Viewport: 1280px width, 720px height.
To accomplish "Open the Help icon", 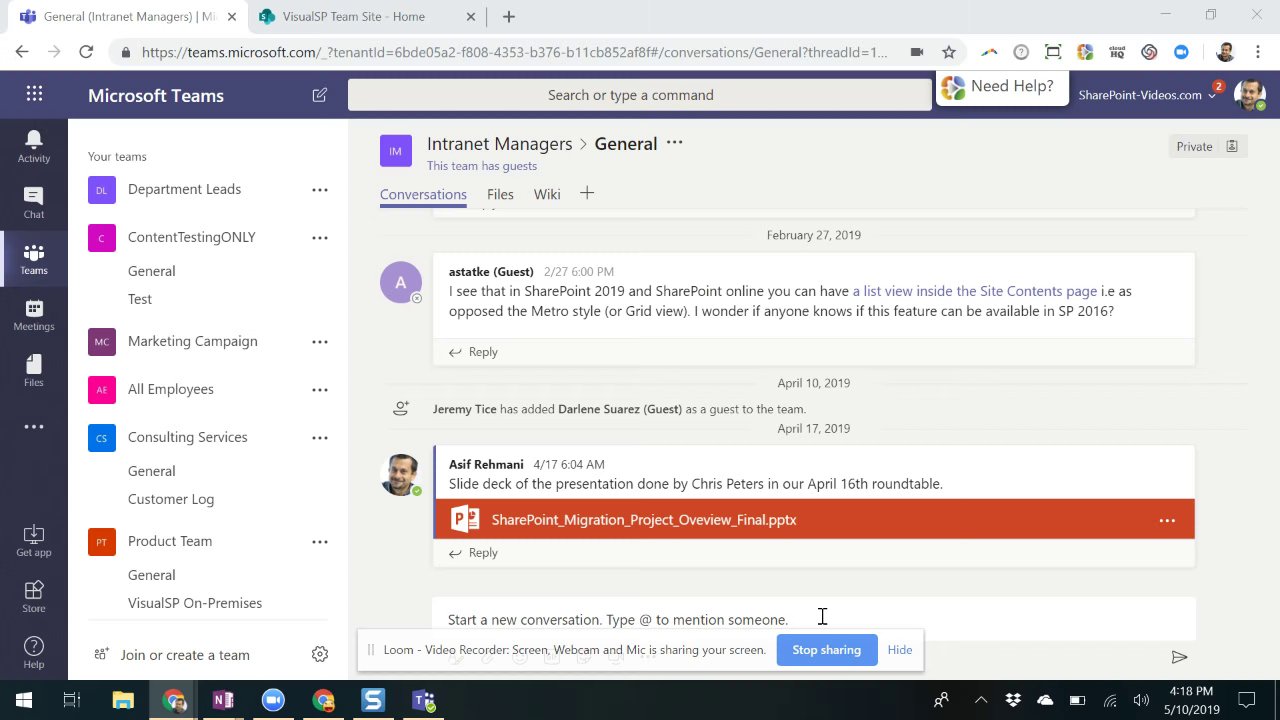I will coord(34,653).
